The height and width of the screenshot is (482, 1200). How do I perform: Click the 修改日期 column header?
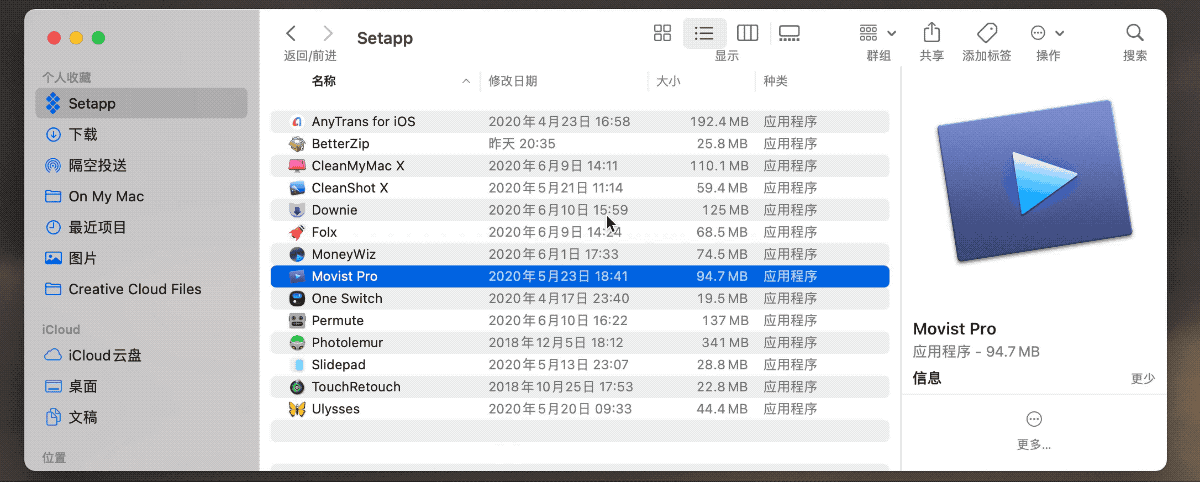point(513,81)
